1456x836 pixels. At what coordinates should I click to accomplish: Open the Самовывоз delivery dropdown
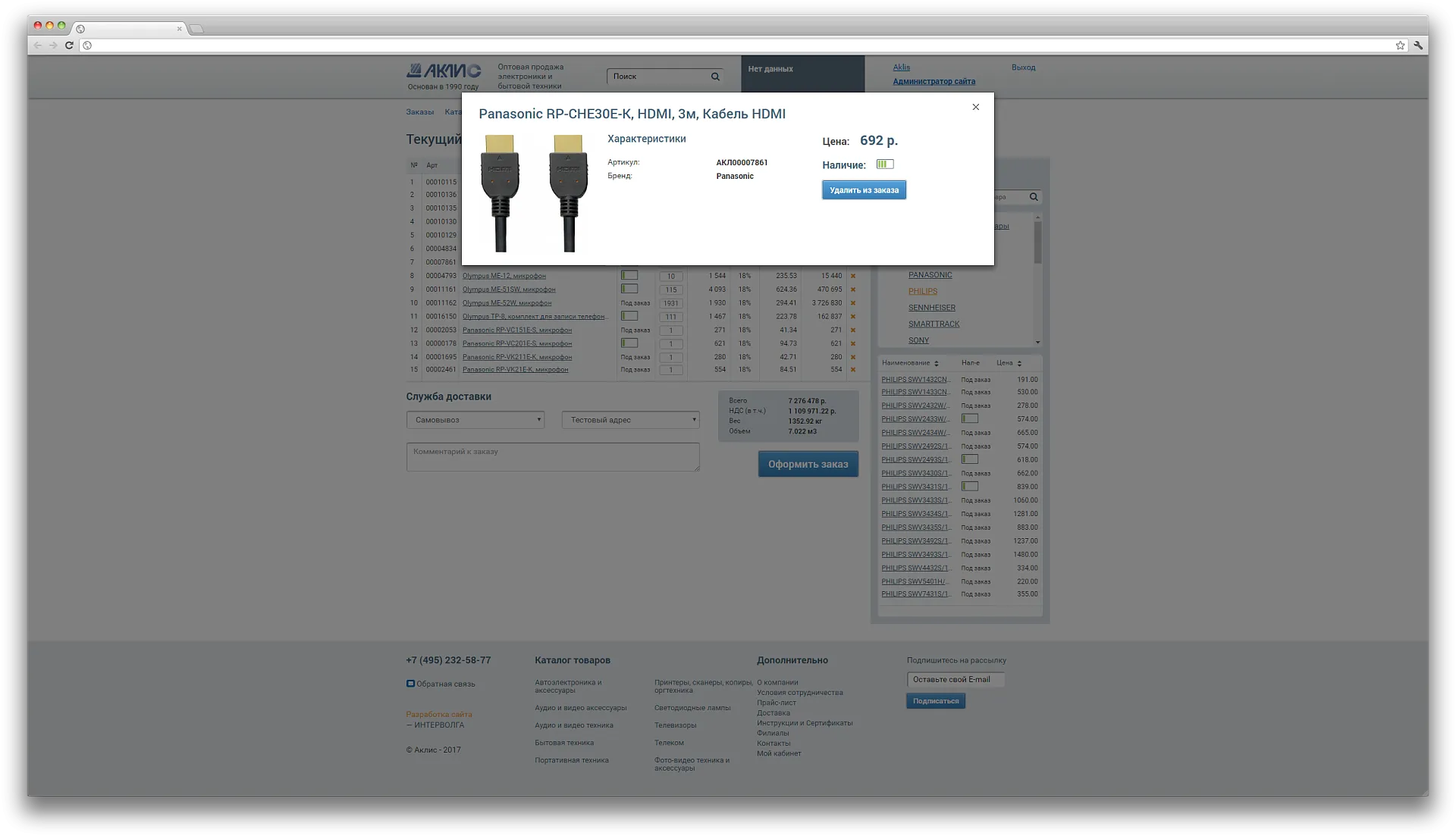475,420
